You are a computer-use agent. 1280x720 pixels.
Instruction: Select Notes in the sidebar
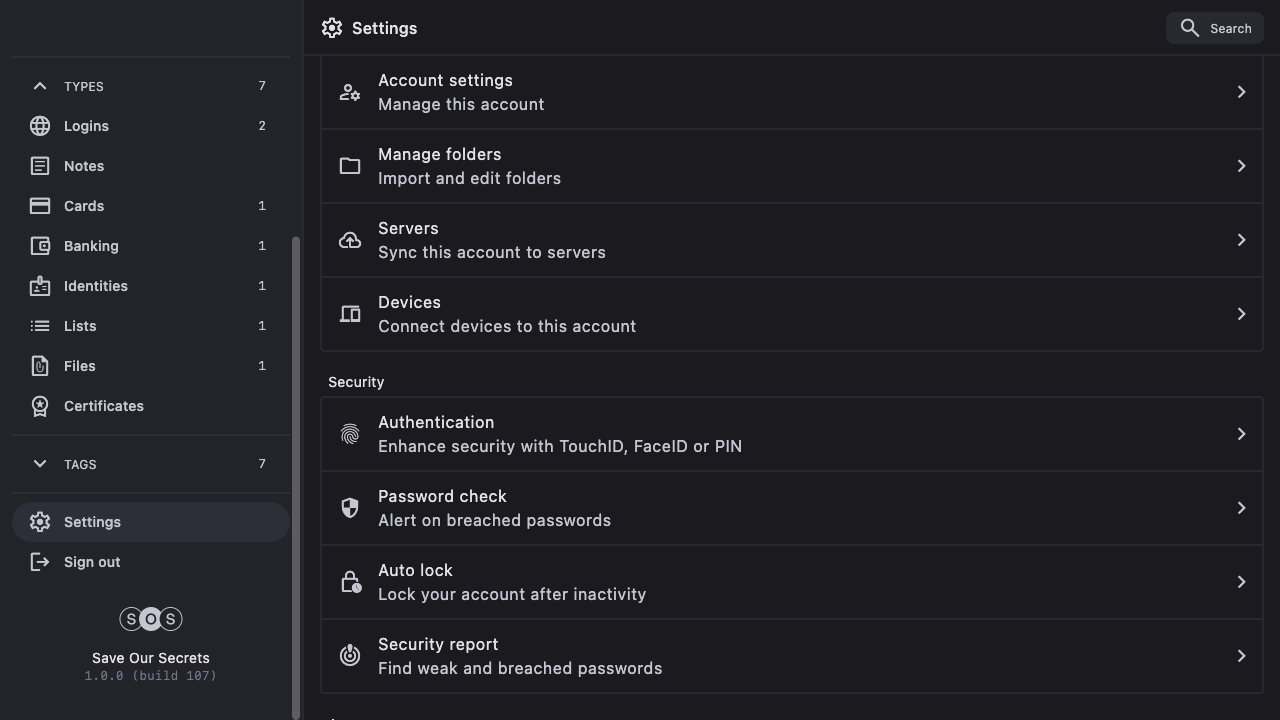pos(84,166)
